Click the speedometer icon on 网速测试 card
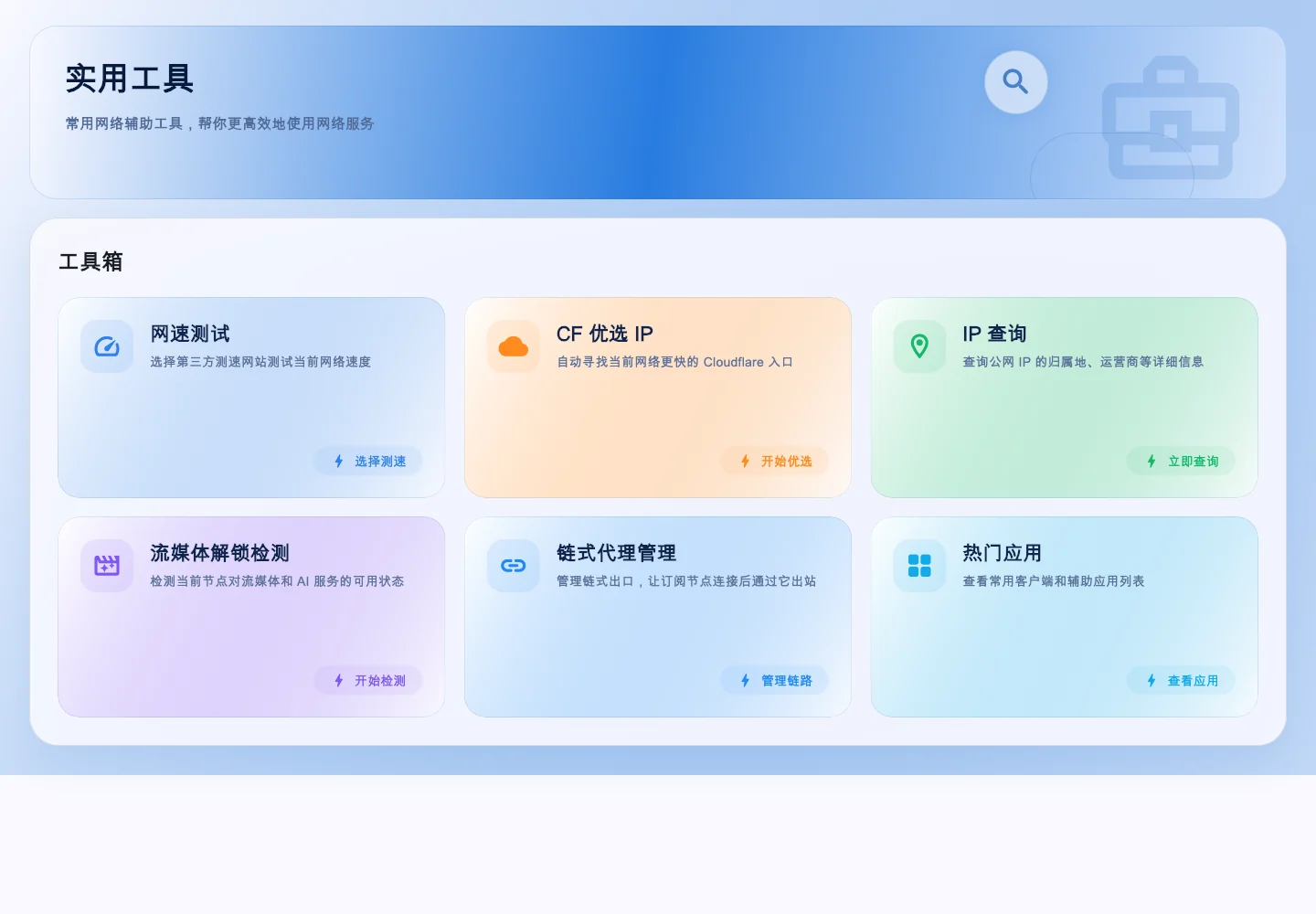The image size is (1316, 914). point(107,346)
